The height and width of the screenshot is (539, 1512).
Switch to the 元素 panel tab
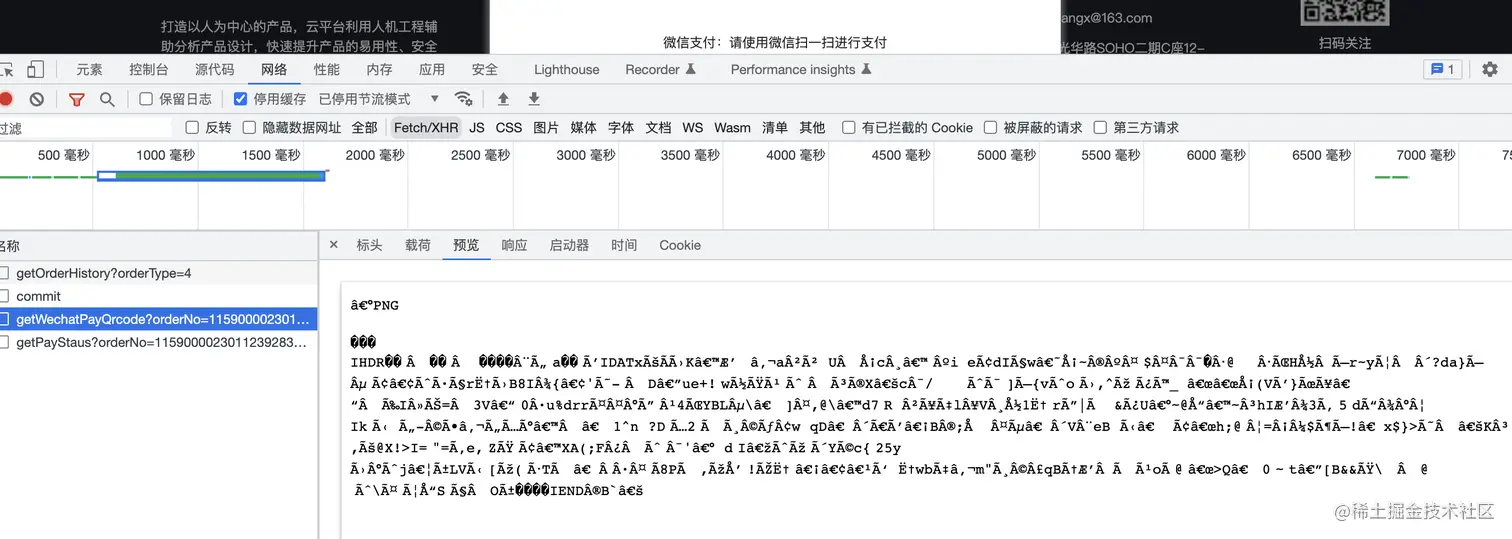click(89, 70)
